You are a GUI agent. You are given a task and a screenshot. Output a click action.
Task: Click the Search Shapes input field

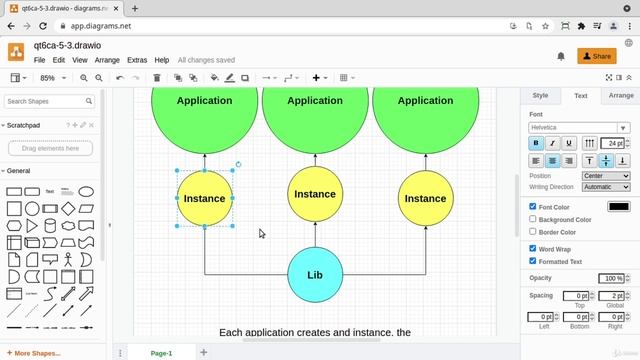(x=49, y=101)
